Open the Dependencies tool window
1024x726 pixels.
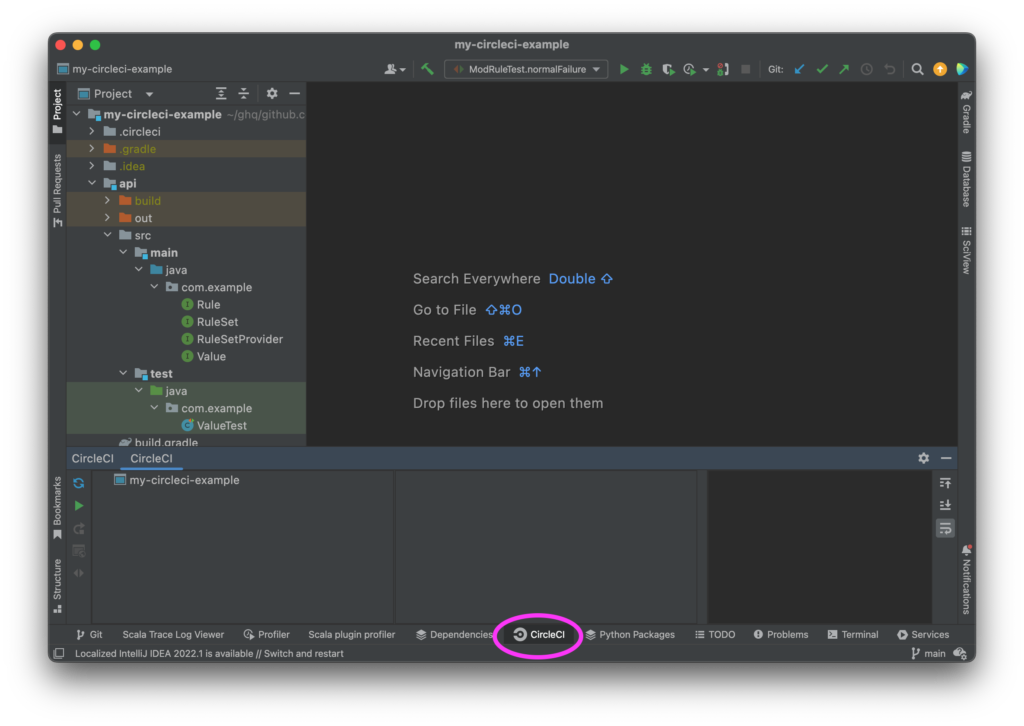[x=455, y=635]
